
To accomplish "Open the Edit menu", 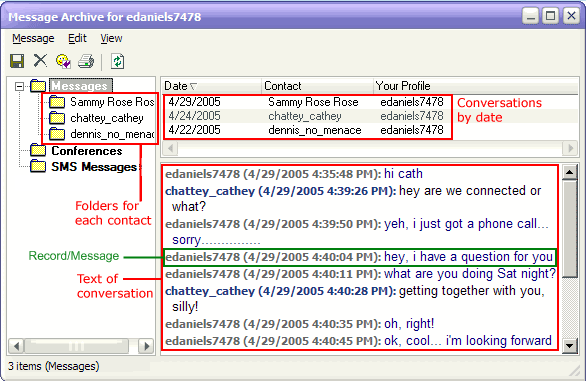I will 77,39.
